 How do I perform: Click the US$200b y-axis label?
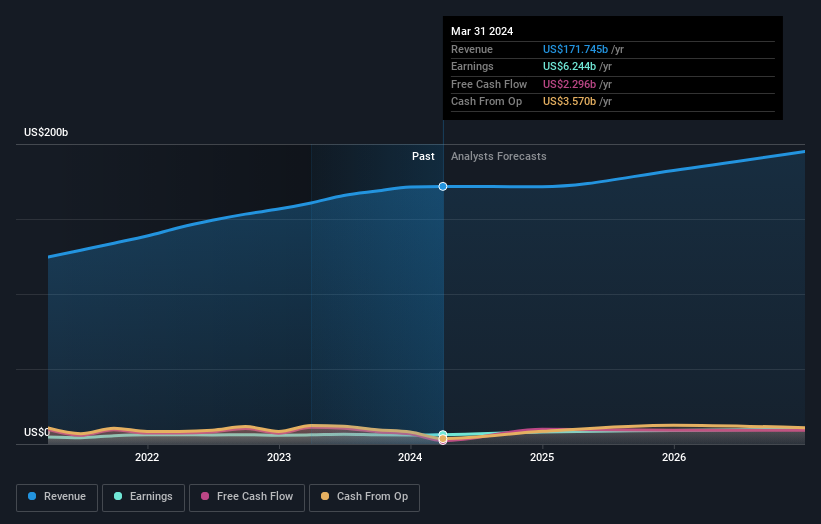(x=46, y=132)
